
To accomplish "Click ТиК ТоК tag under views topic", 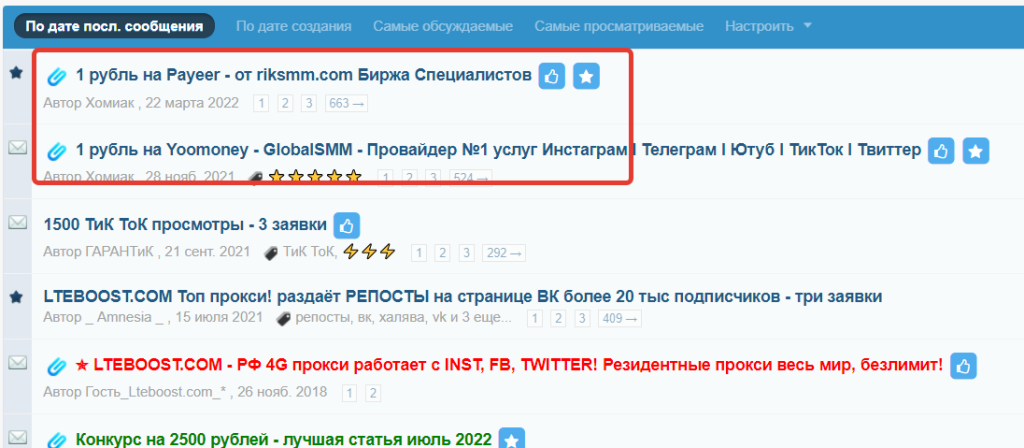I will [310, 252].
